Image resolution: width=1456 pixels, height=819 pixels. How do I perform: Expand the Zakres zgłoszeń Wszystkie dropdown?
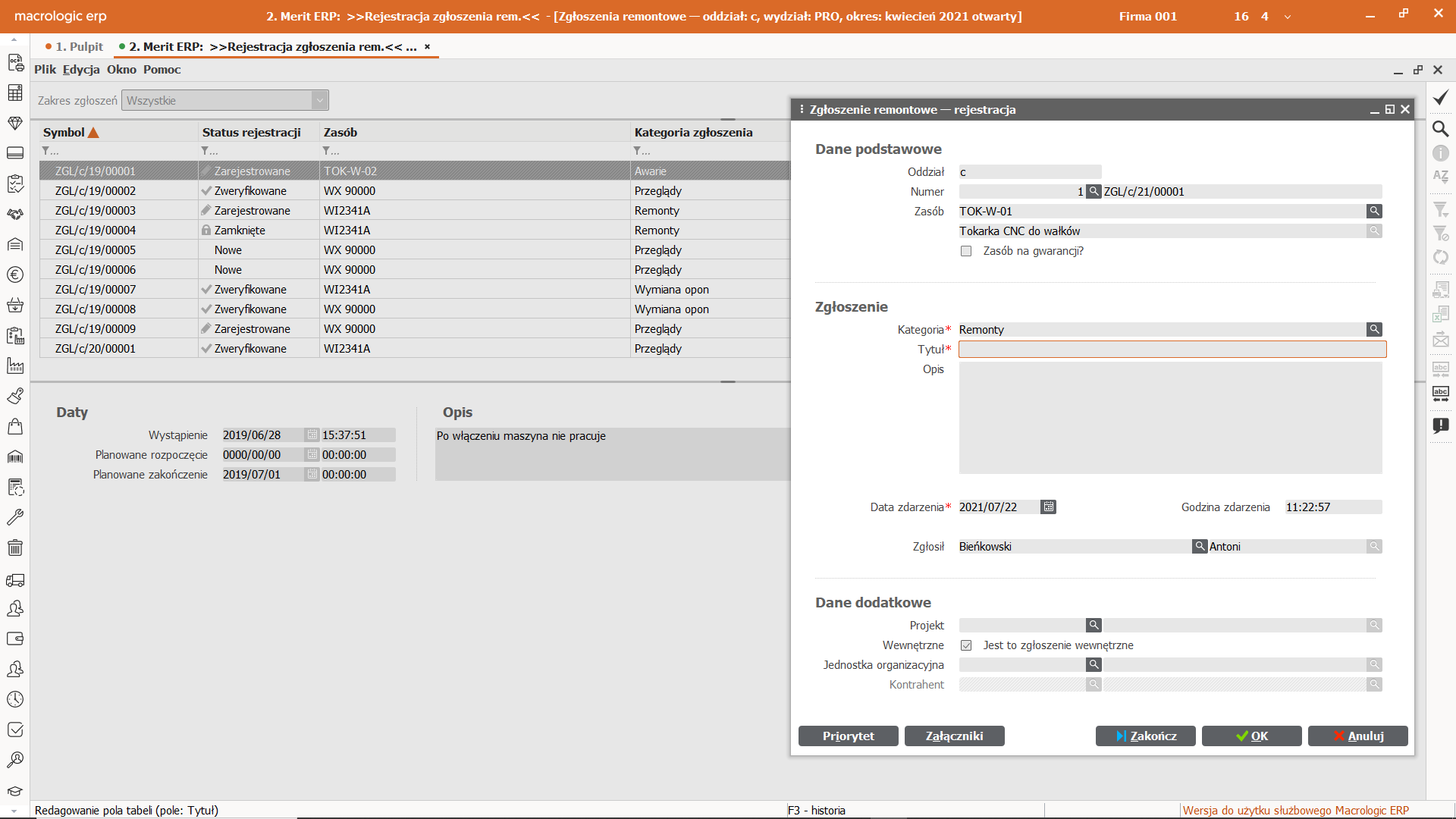tap(319, 100)
